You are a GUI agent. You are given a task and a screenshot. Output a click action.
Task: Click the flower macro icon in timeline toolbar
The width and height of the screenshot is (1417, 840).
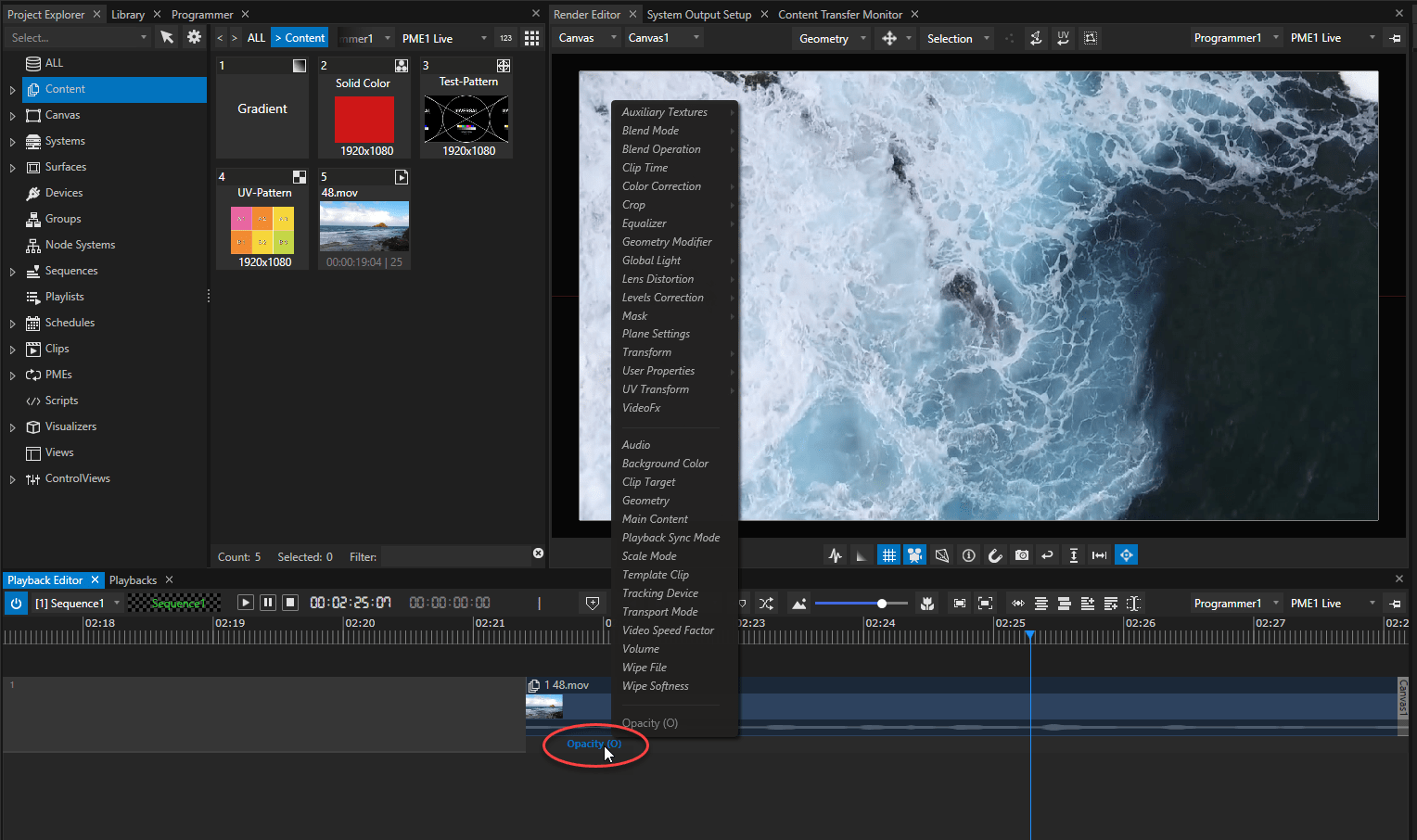927,603
